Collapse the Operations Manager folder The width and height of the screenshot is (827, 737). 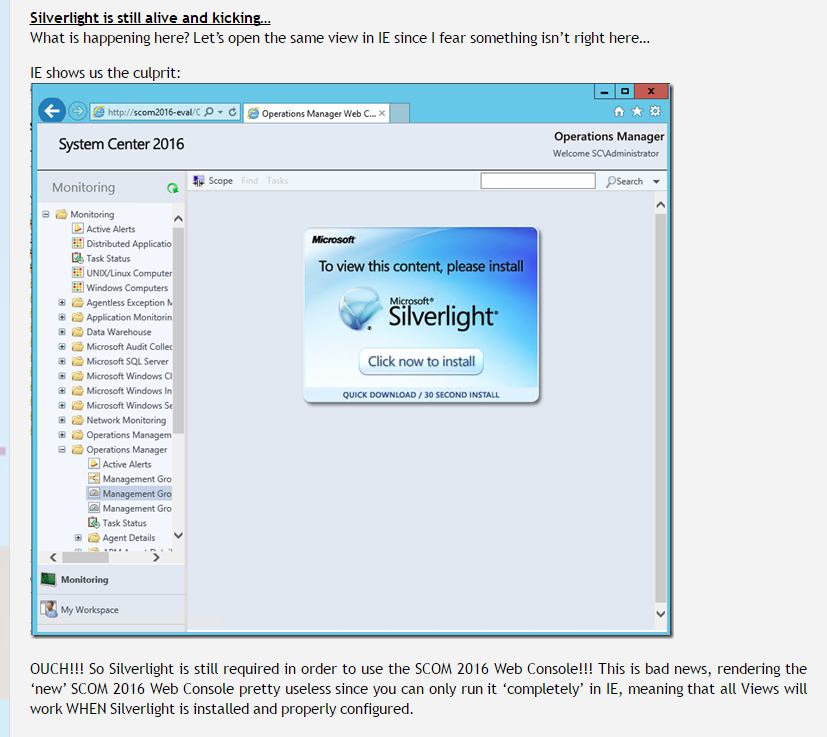62,449
